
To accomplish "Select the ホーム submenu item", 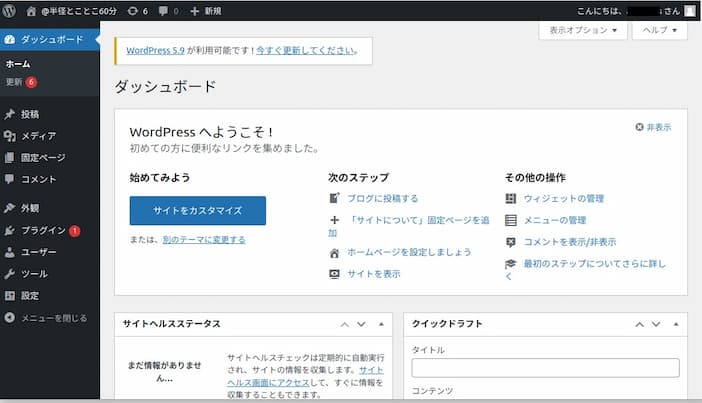I will point(18,64).
